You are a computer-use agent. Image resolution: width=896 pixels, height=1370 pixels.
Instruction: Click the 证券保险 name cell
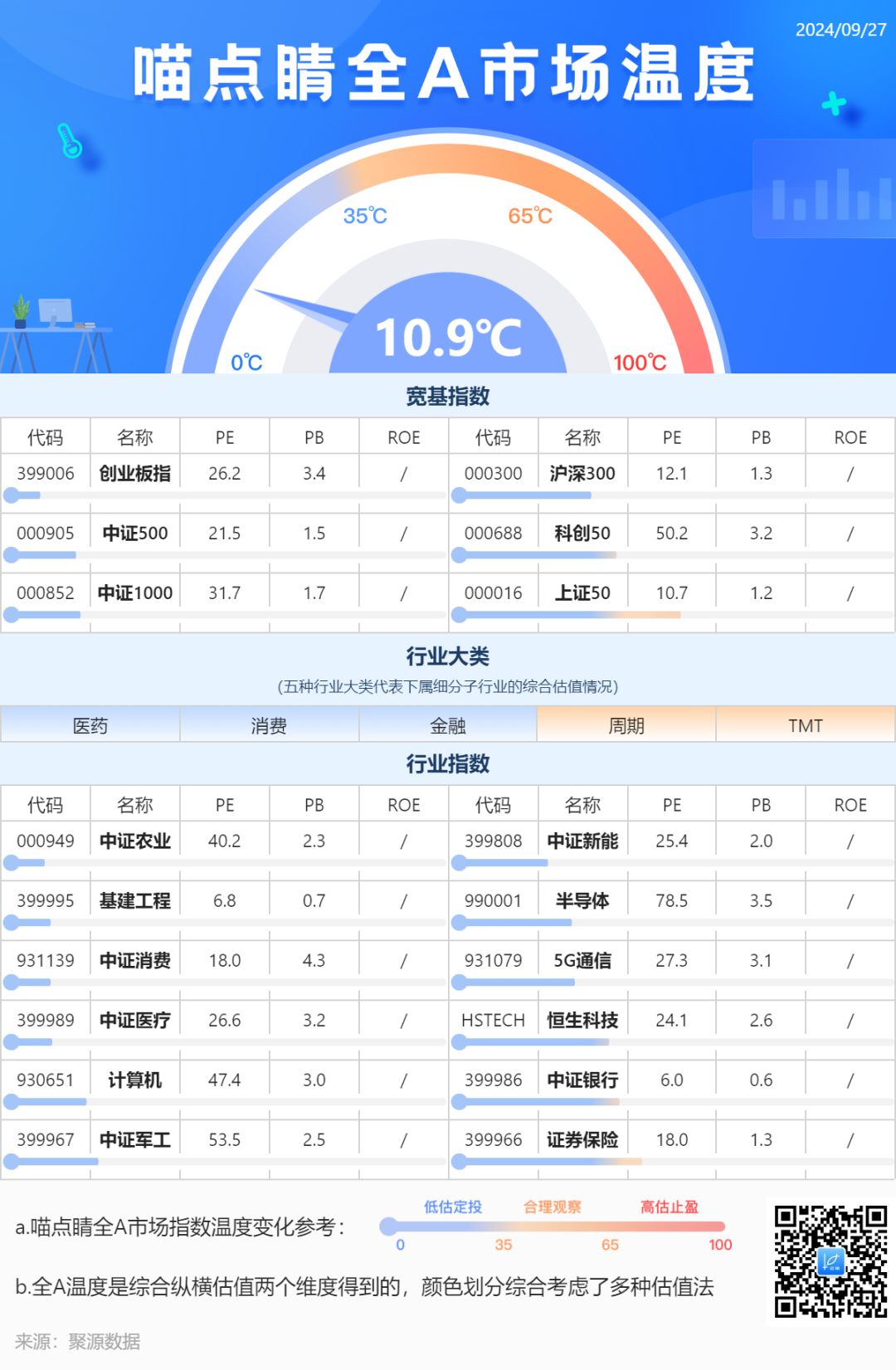(x=582, y=1139)
